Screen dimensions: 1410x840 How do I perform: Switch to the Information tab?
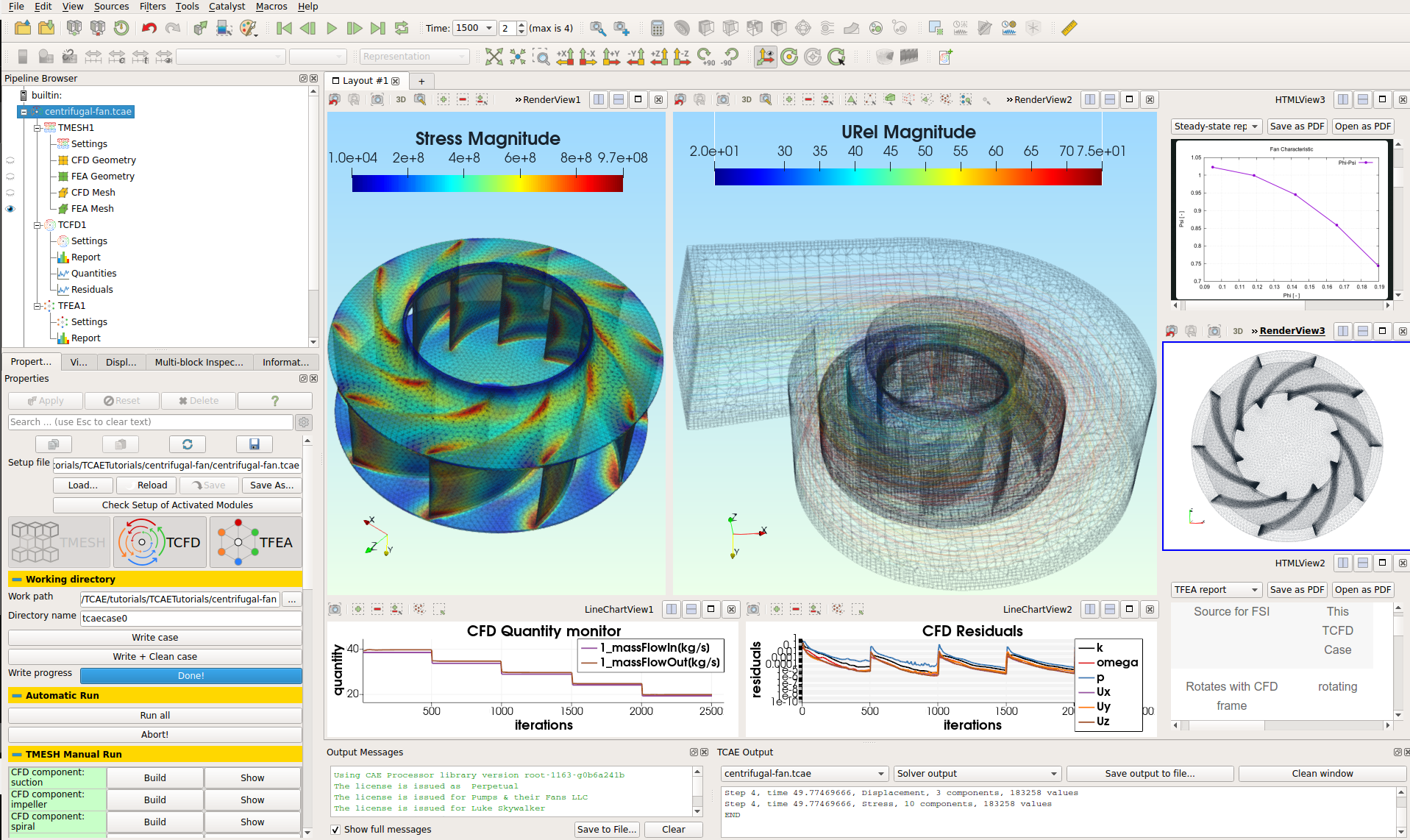[x=285, y=362]
